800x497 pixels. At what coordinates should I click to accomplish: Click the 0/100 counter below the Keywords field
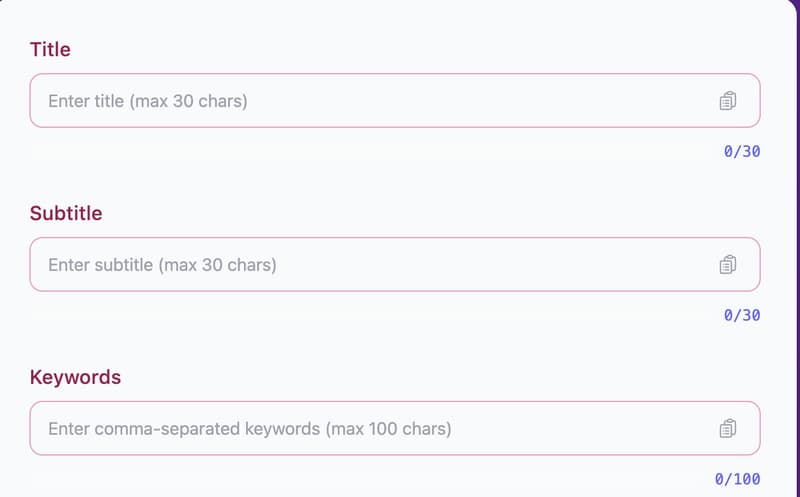coord(738,480)
